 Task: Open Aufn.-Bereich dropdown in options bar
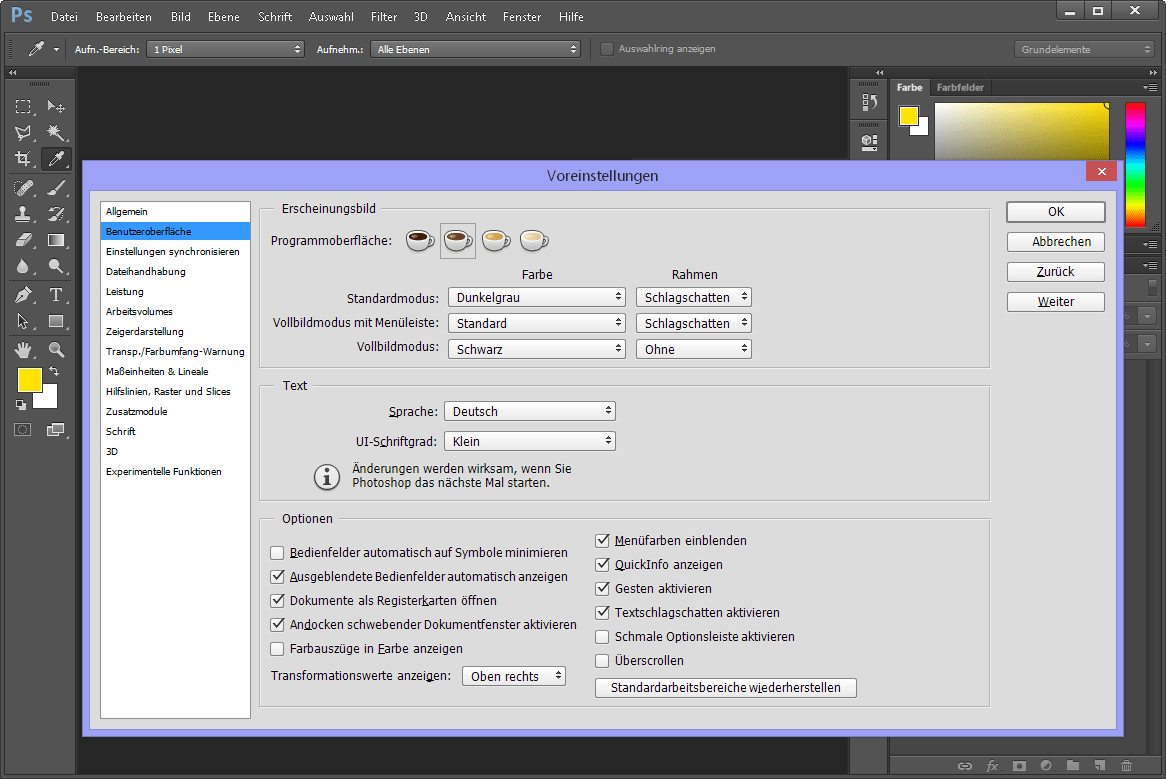(x=225, y=49)
